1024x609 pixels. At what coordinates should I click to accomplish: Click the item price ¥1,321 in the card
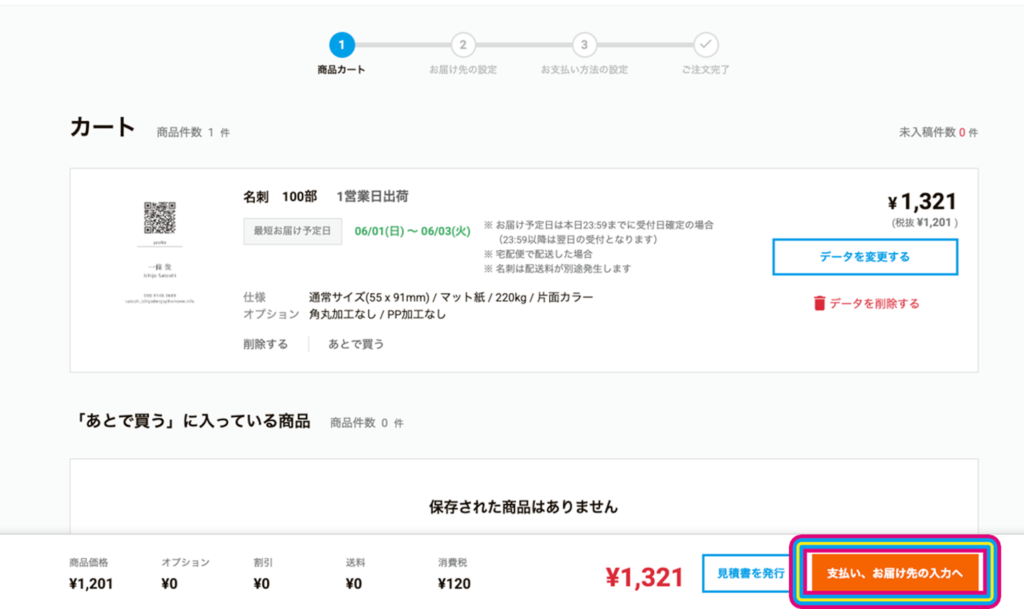(922, 202)
